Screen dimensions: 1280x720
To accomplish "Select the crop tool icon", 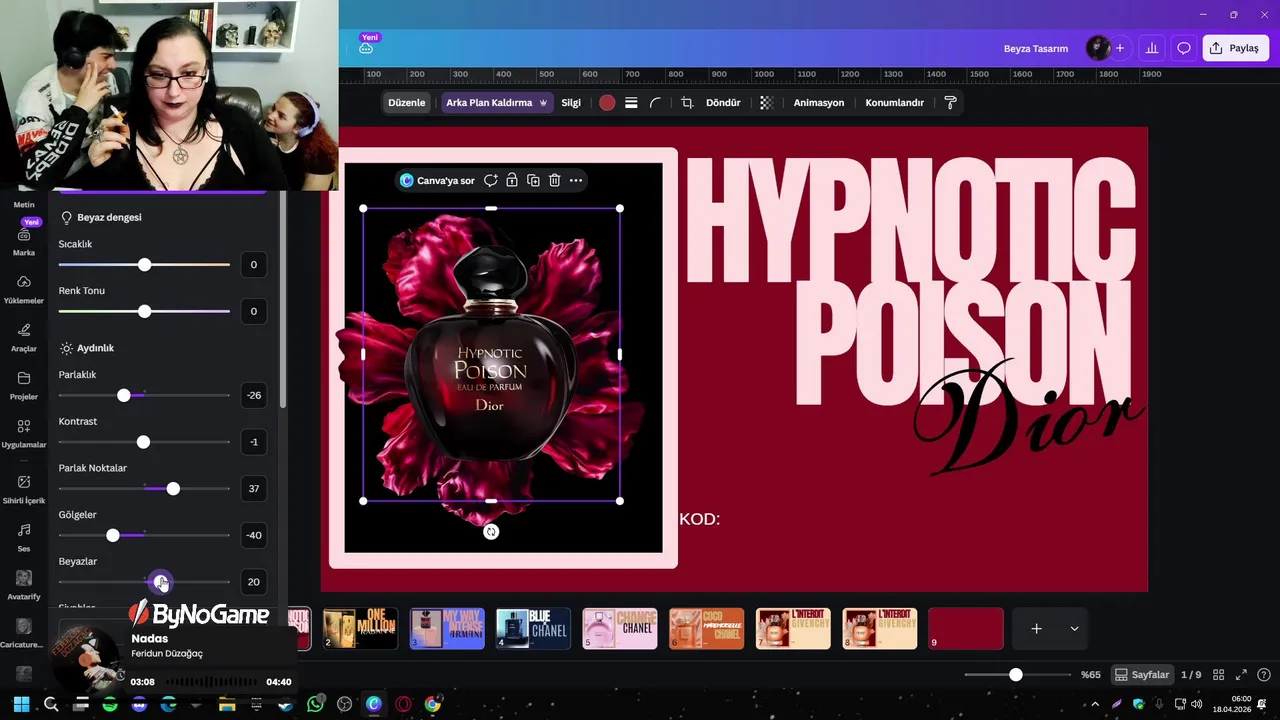I will pyautogui.click(x=687, y=103).
